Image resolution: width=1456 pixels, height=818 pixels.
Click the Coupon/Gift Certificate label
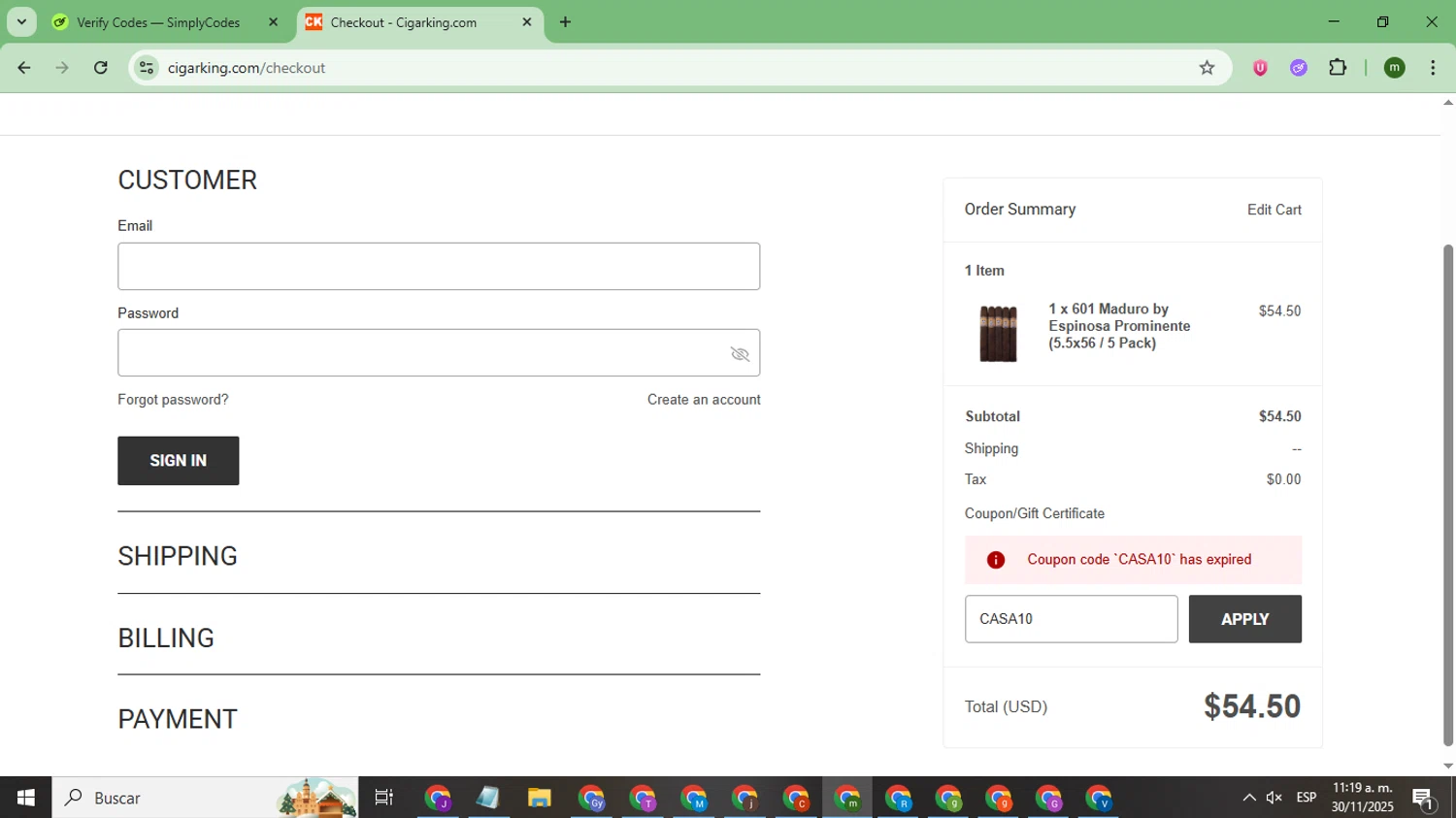1035,513
